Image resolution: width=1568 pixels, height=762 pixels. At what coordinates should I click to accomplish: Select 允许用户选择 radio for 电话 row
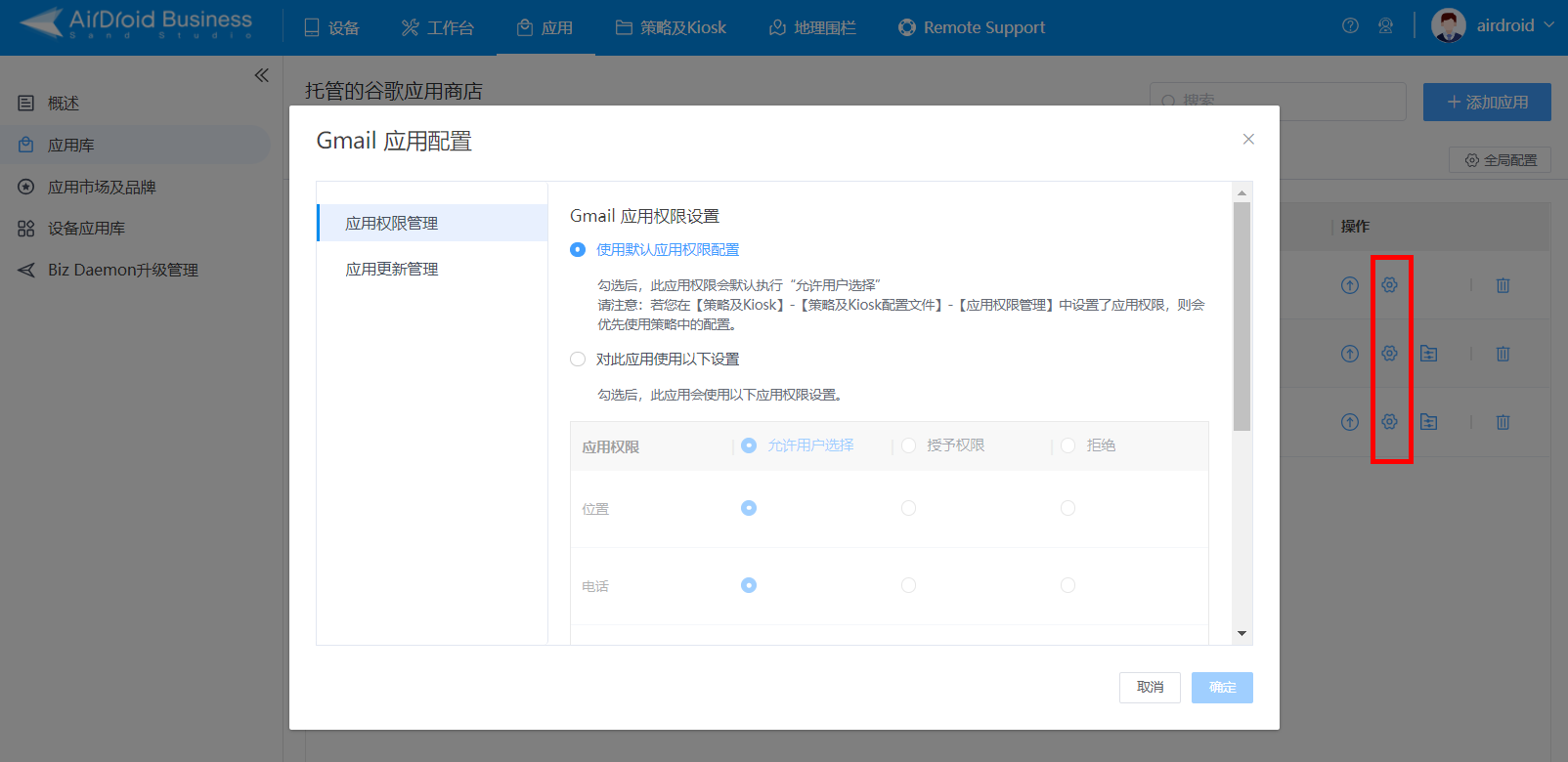point(749,585)
